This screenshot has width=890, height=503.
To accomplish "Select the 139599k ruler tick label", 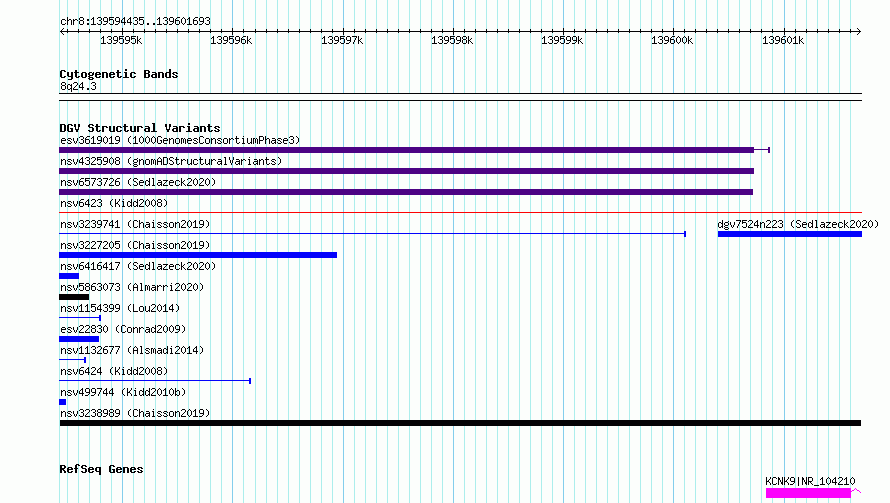I will coord(562,40).
